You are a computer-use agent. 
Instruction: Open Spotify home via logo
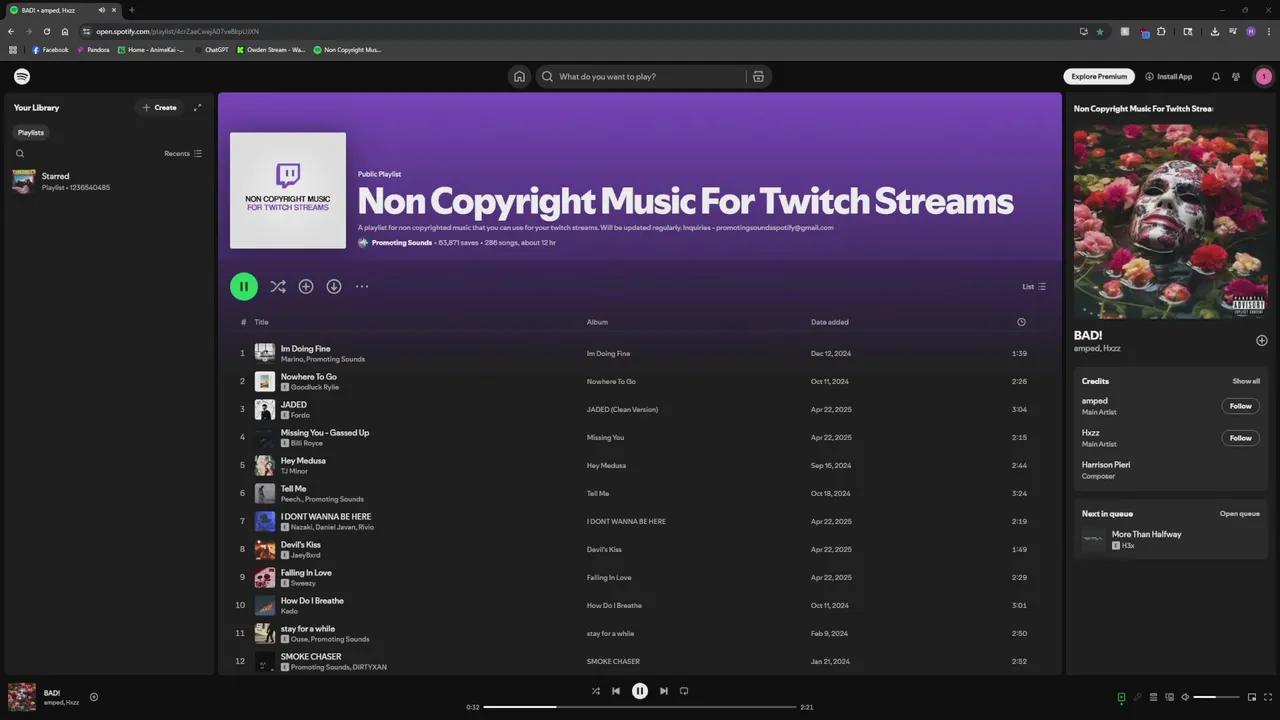click(22, 76)
